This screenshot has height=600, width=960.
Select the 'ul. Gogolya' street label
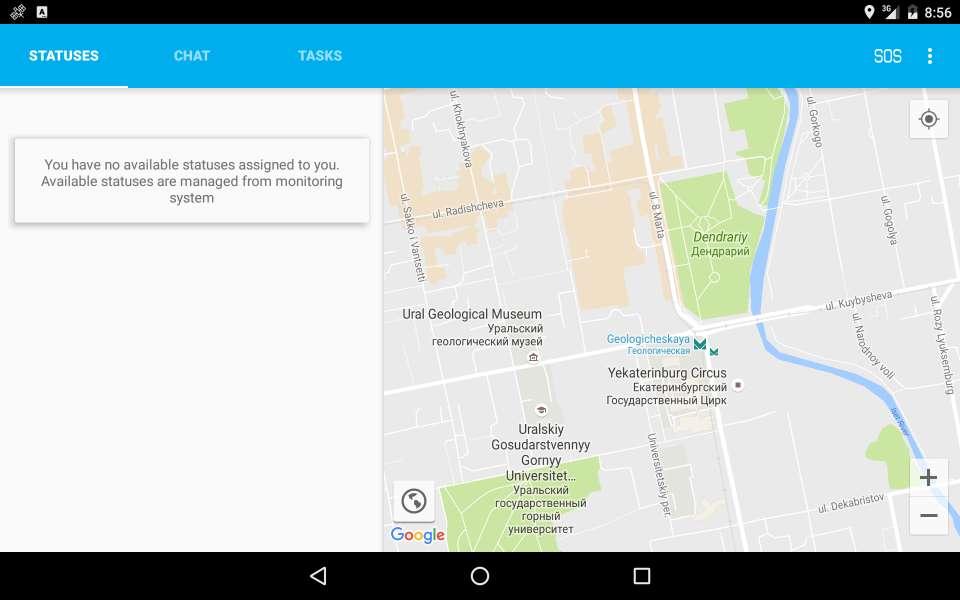(888, 220)
